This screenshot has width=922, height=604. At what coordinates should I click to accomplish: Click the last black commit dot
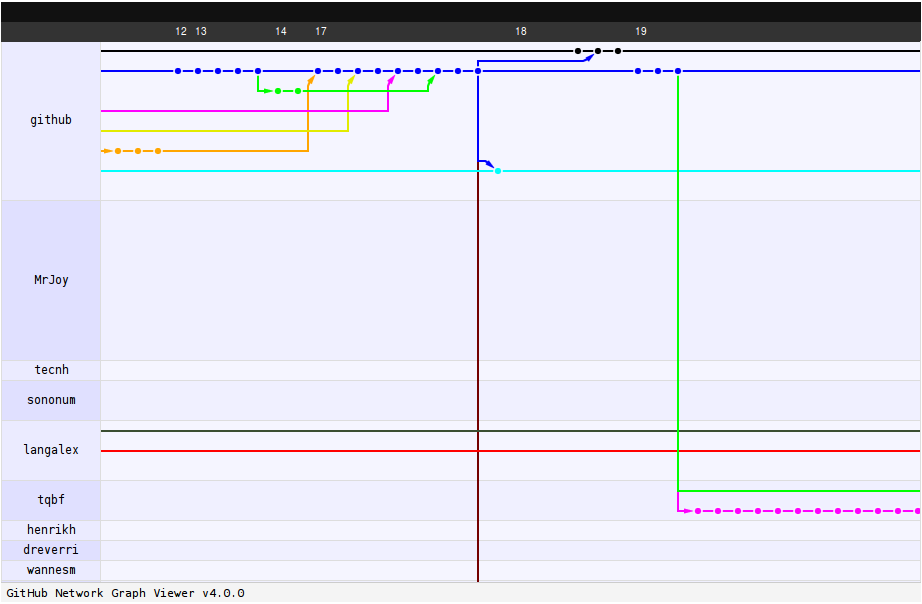618,51
